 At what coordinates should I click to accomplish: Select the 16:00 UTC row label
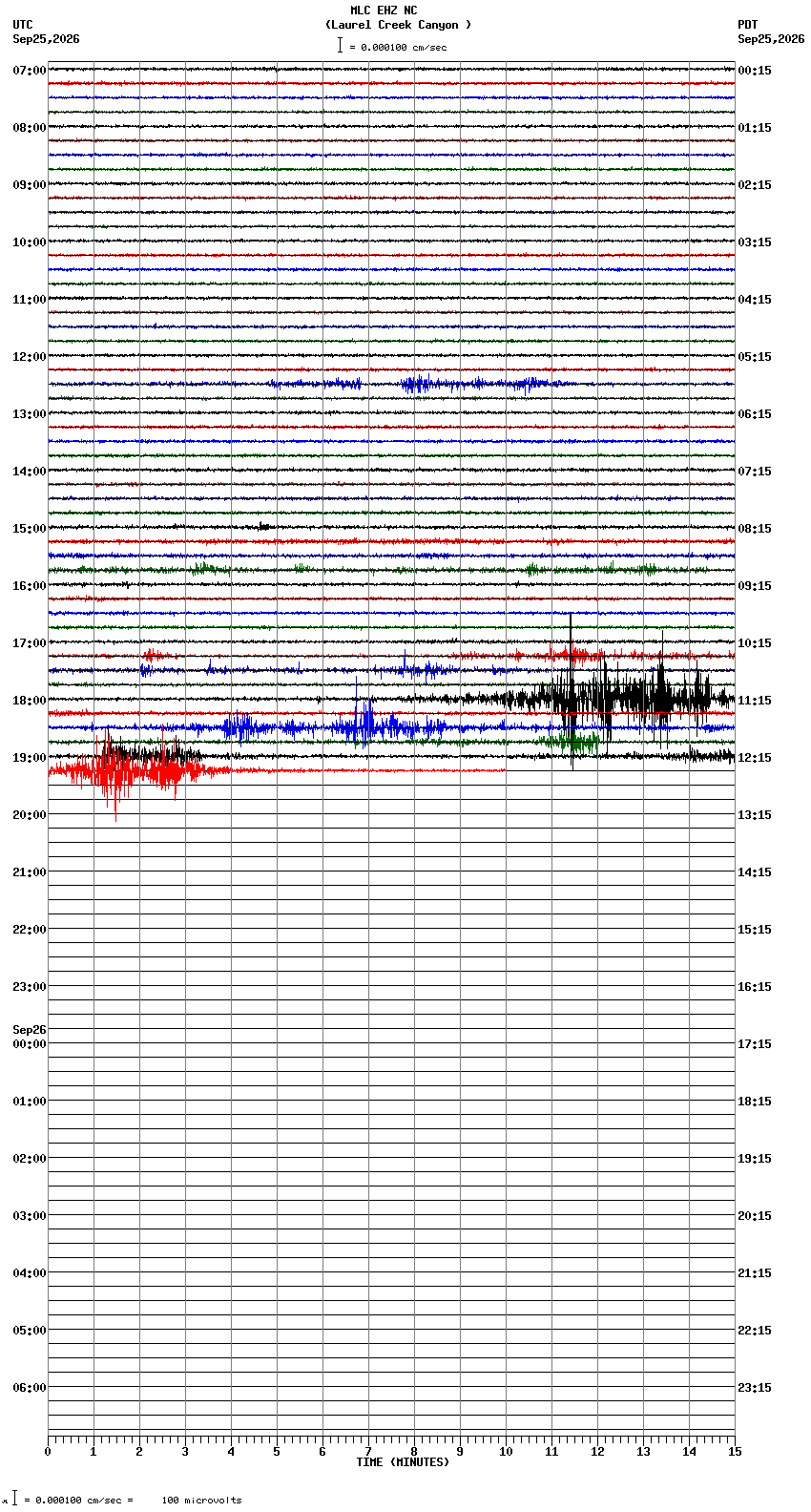click(30, 586)
